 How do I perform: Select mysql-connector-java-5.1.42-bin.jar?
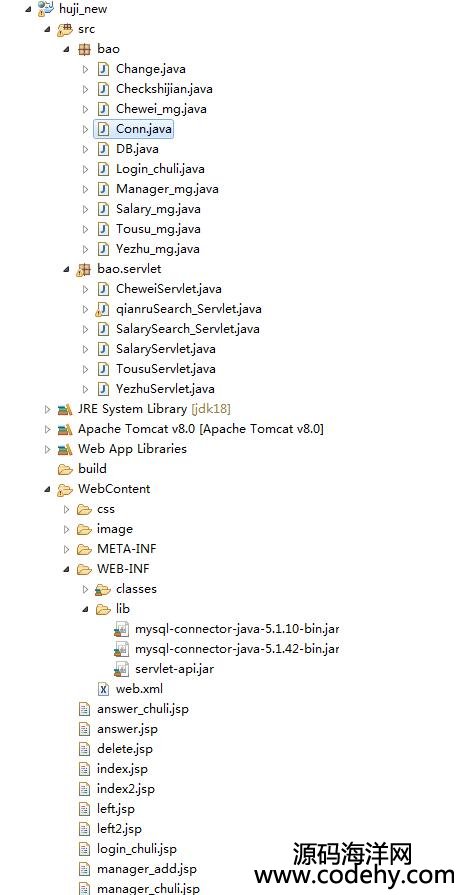point(237,649)
